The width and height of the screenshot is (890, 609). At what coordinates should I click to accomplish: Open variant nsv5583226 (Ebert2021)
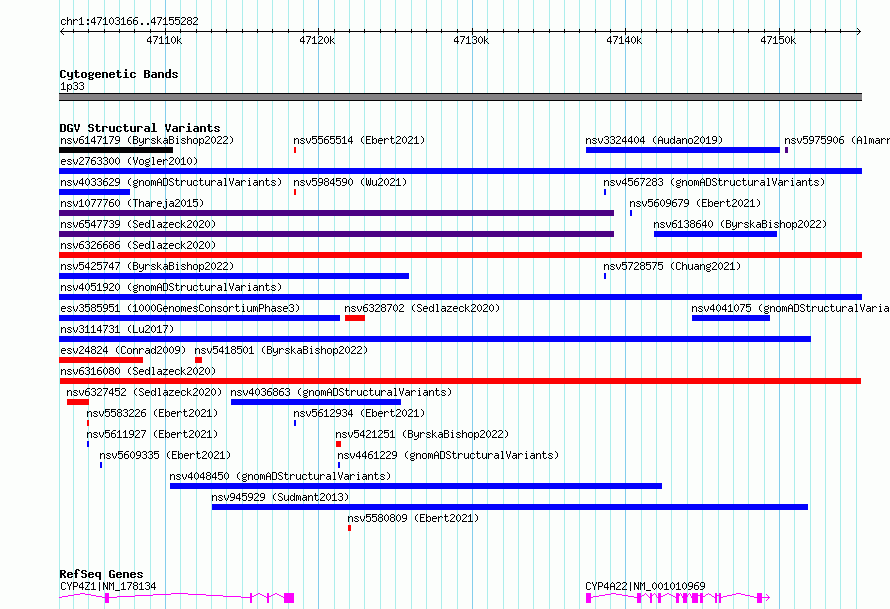pos(152,413)
